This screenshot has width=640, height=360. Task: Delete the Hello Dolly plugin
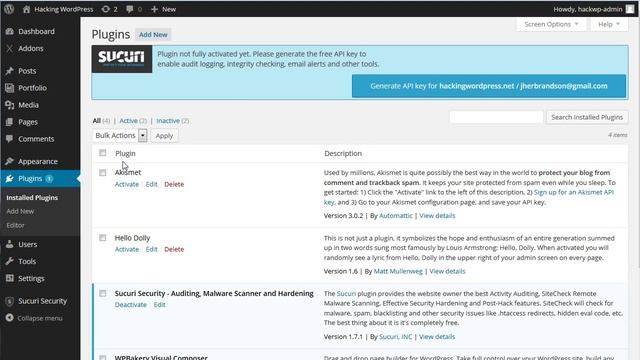click(174, 249)
